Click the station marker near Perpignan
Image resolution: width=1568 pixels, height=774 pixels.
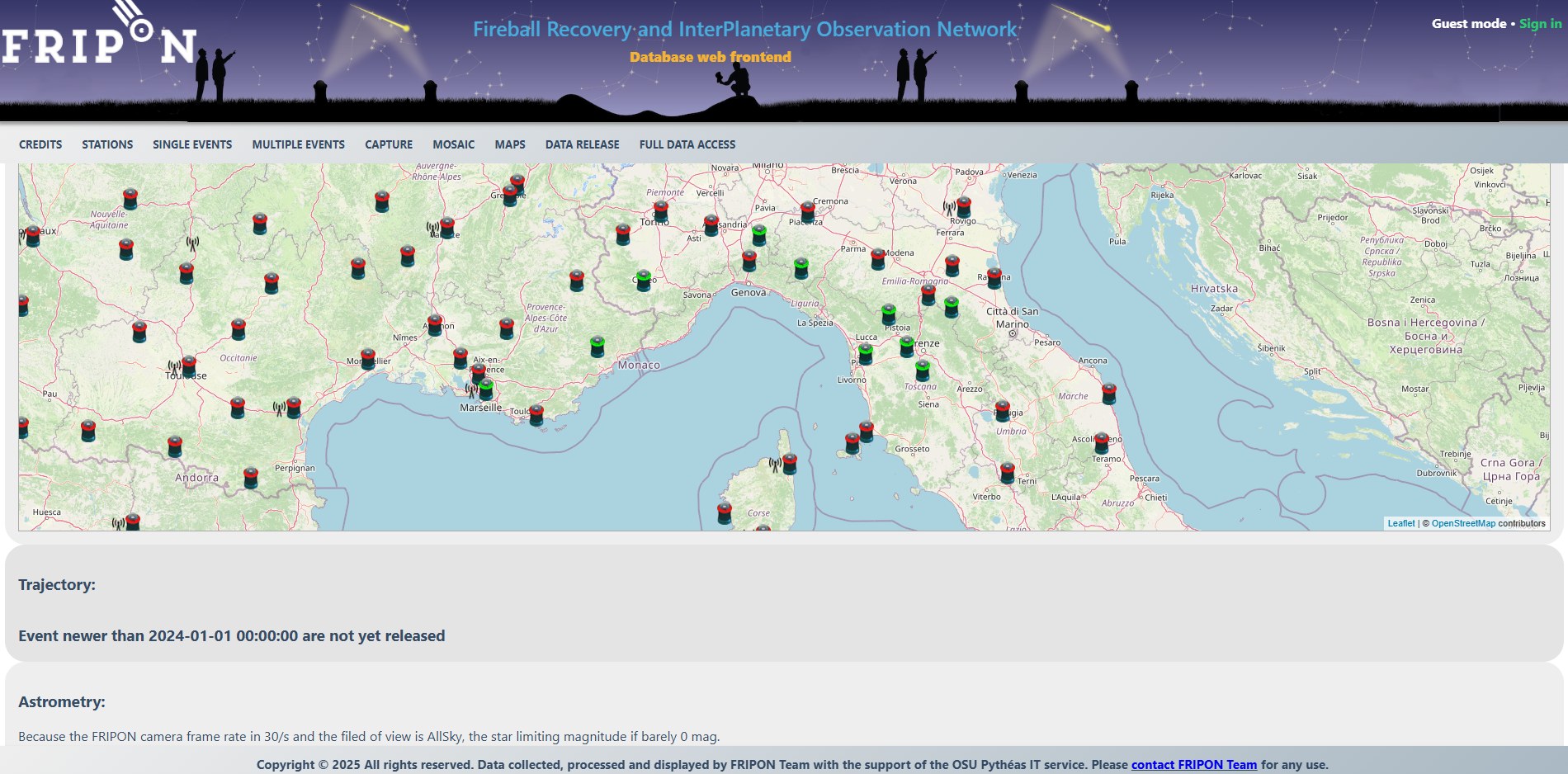click(251, 477)
